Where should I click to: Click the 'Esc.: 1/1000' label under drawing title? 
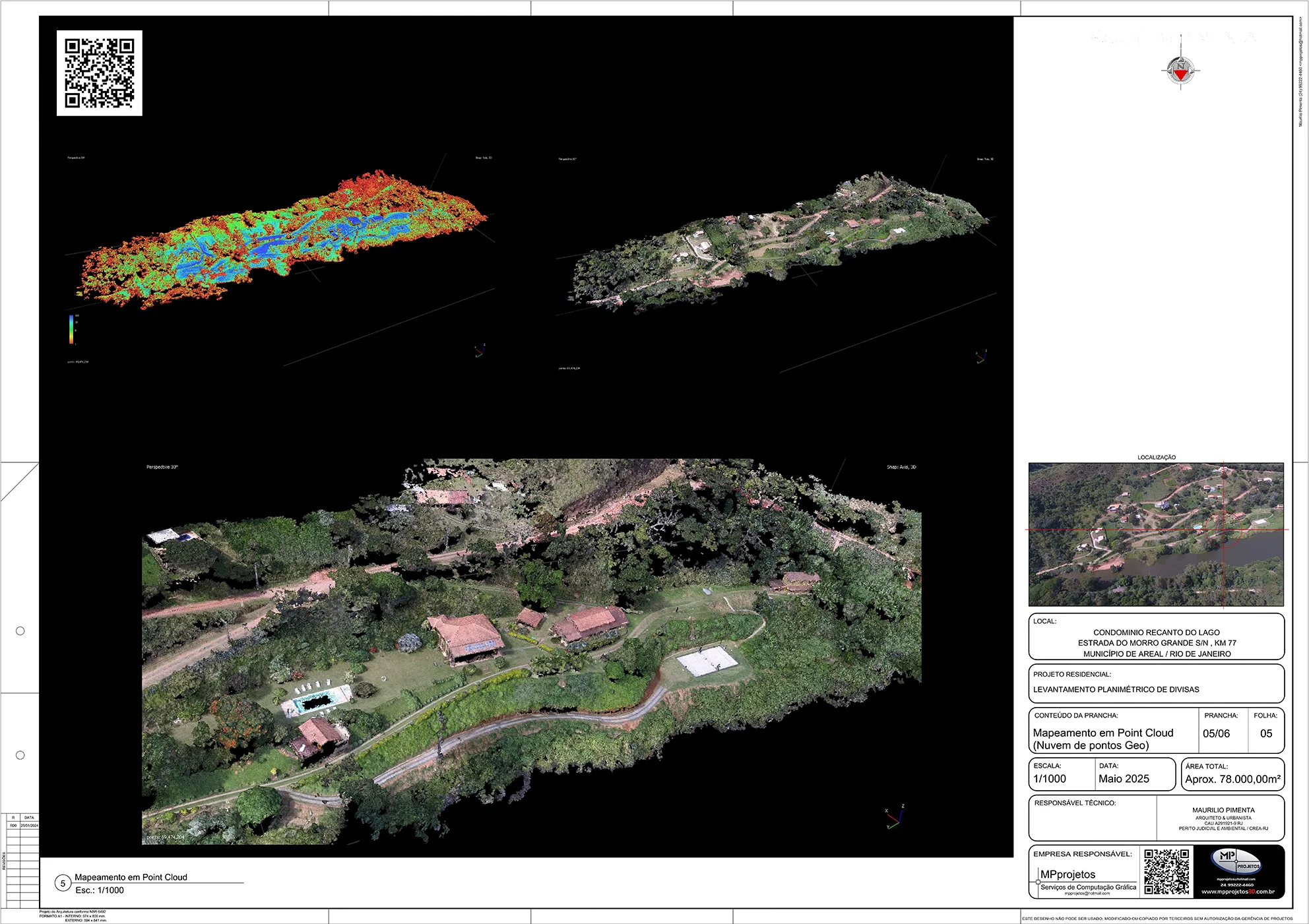100,890
